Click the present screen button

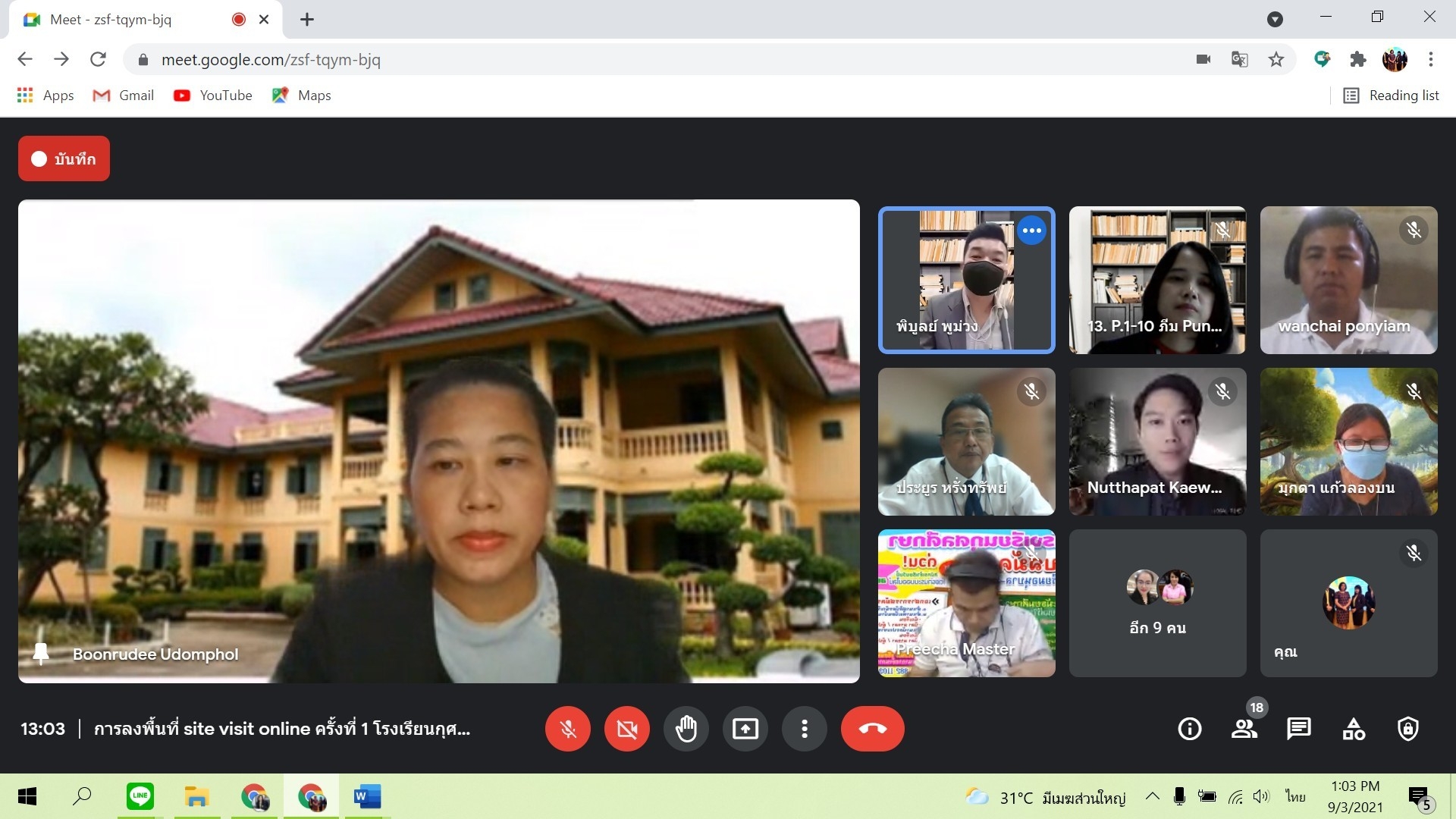click(x=745, y=729)
